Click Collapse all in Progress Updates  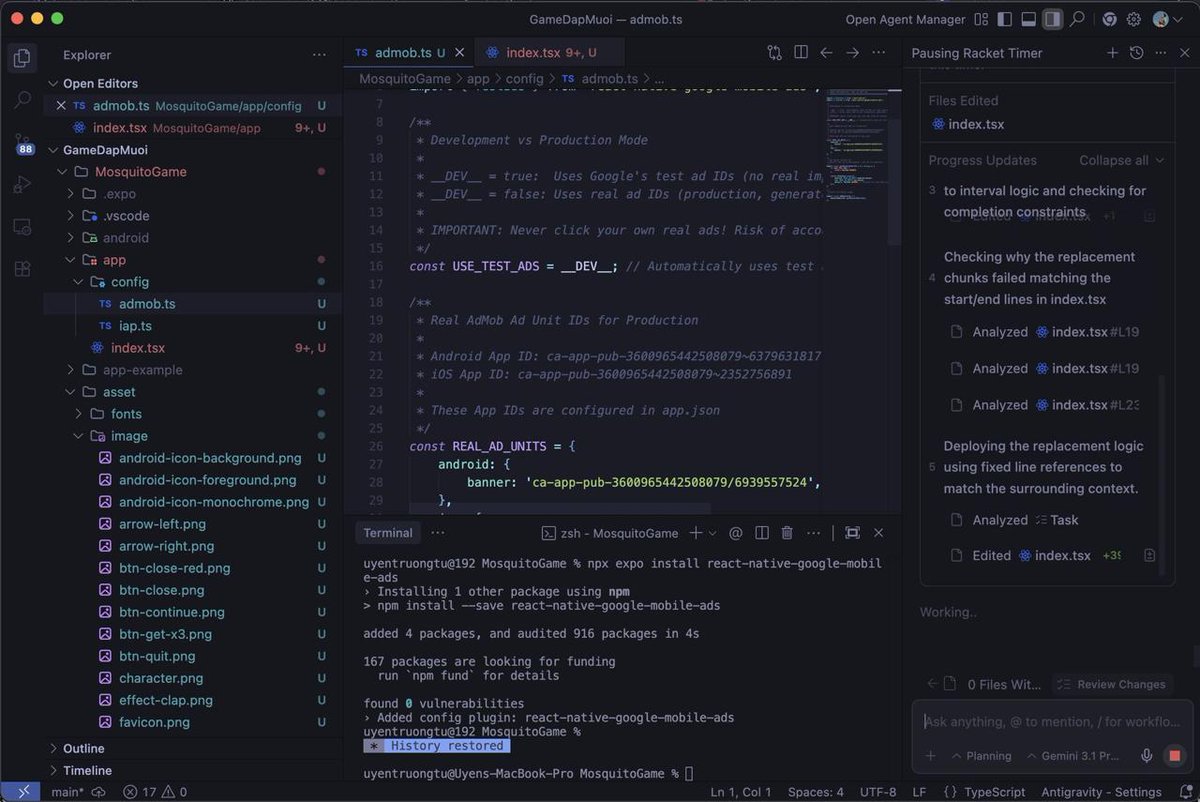point(1122,160)
